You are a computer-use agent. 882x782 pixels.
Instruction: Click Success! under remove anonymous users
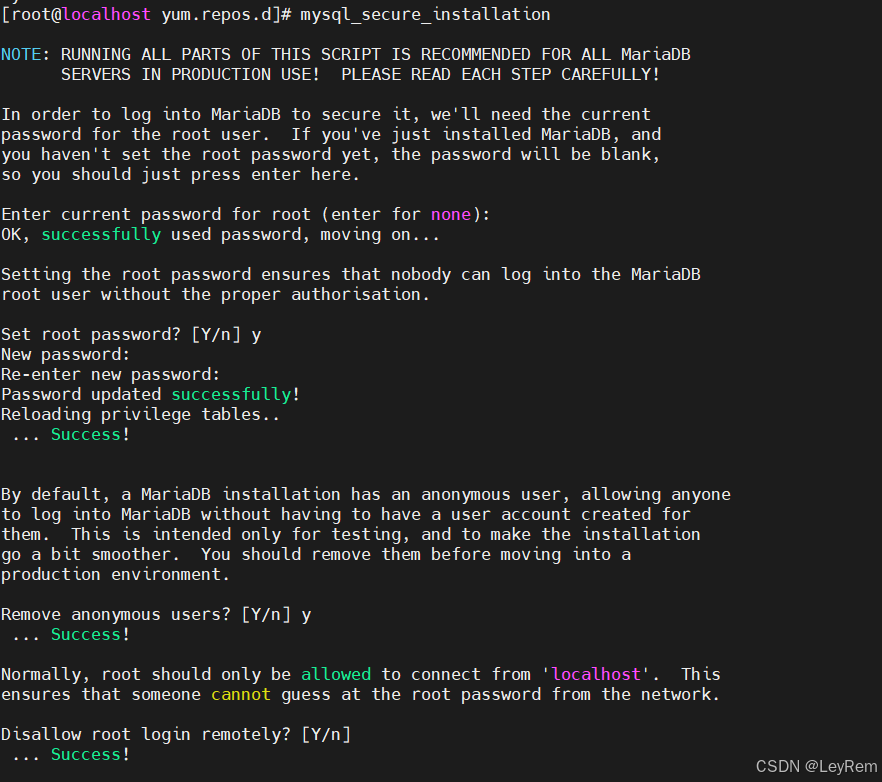pos(91,635)
